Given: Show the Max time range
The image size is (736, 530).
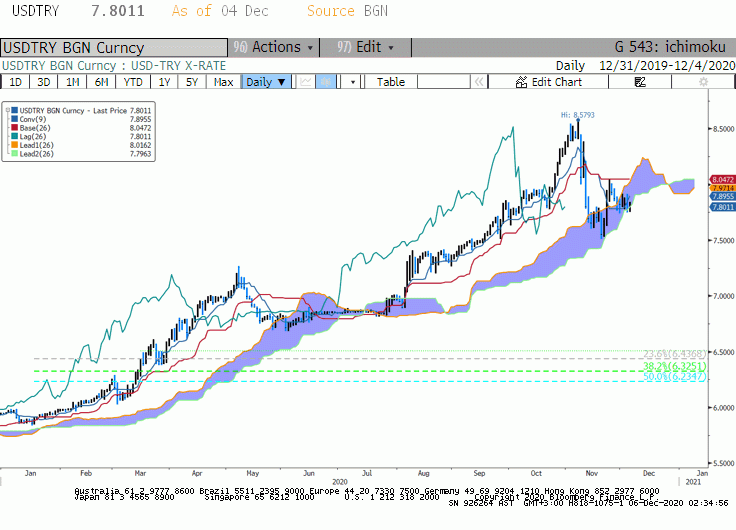Looking at the screenshot, I should click(x=223, y=82).
